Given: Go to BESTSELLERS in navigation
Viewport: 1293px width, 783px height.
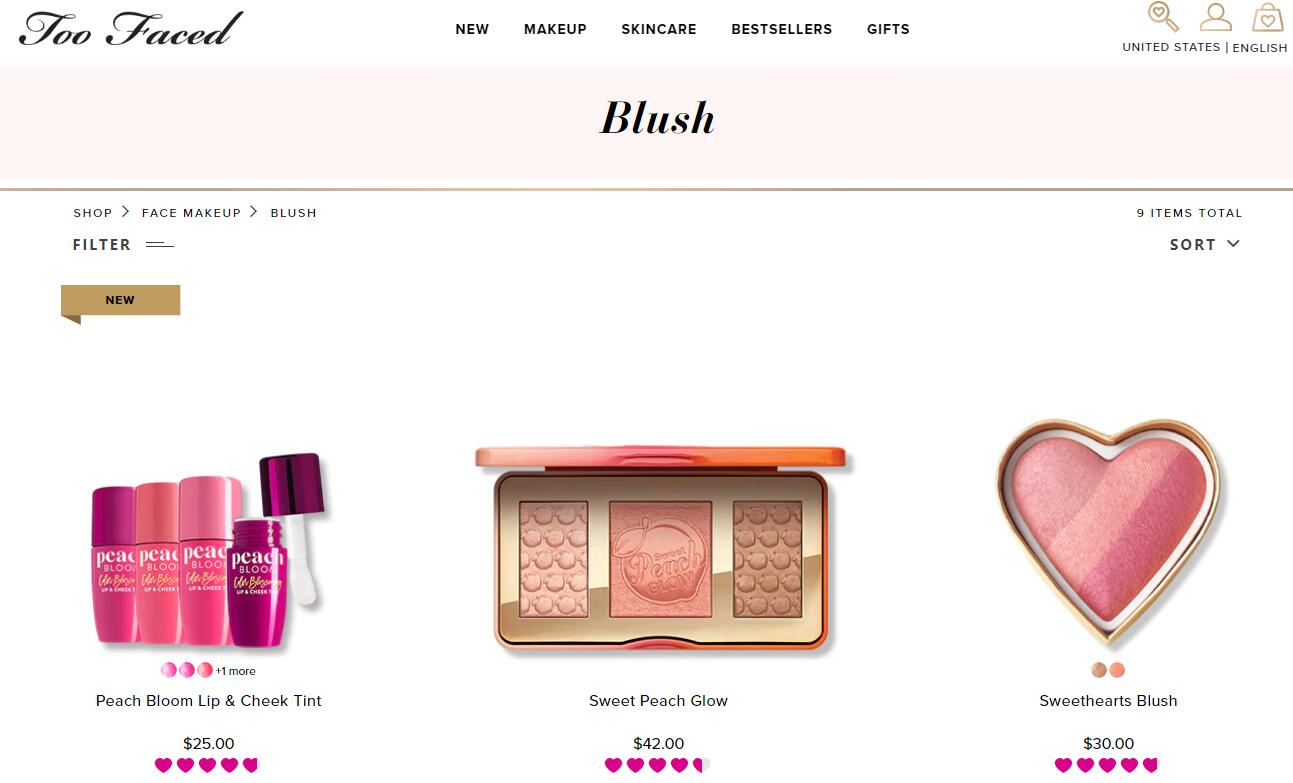Looking at the screenshot, I should 782,29.
